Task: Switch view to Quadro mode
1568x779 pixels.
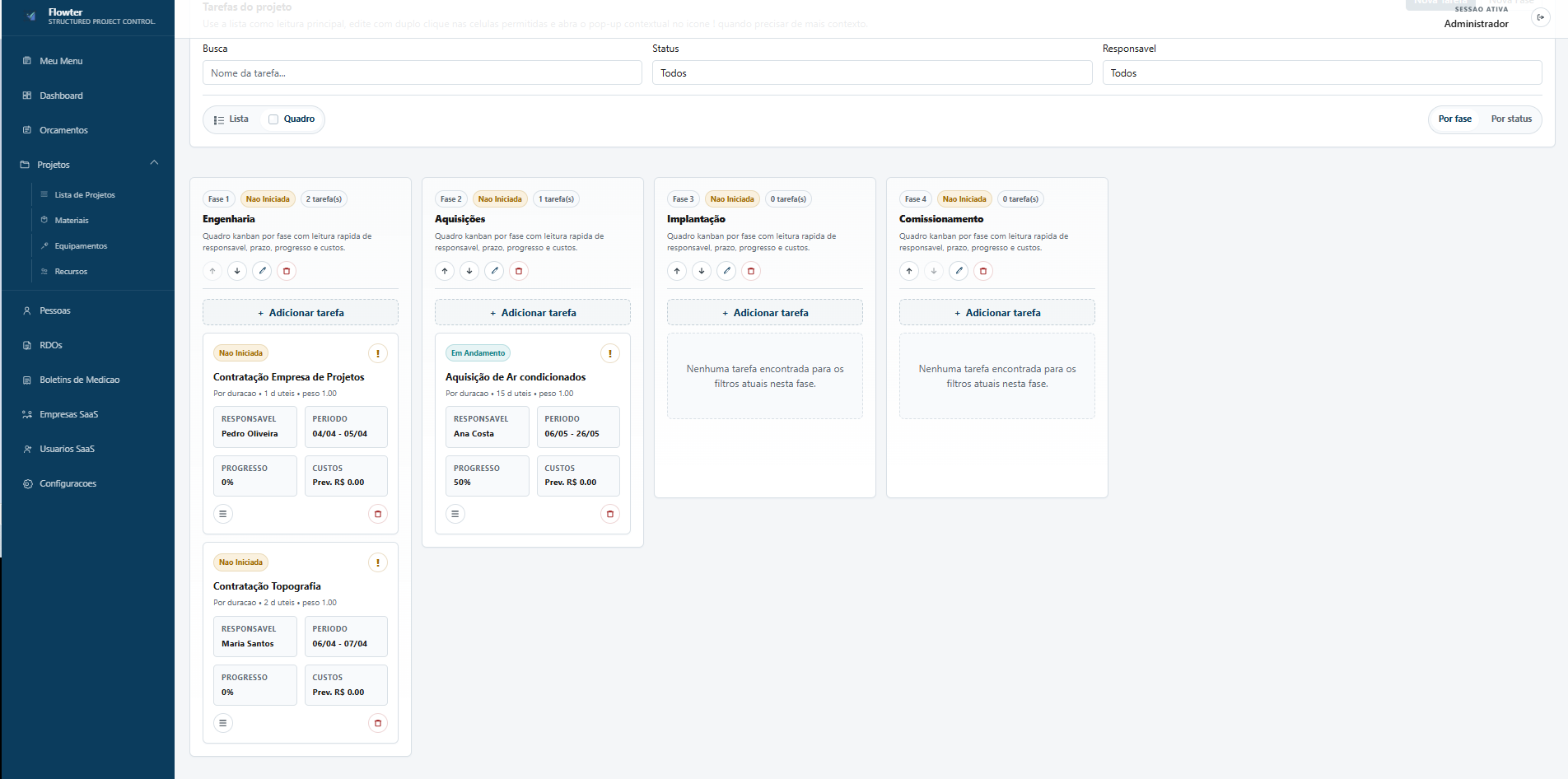Action: tap(292, 119)
